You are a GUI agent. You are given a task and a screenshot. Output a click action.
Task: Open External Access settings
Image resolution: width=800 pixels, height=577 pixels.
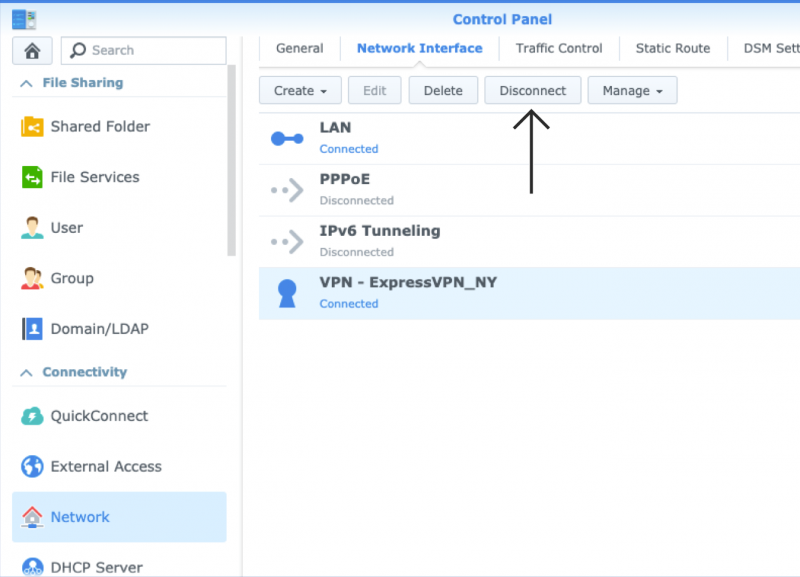tap(33, 466)
